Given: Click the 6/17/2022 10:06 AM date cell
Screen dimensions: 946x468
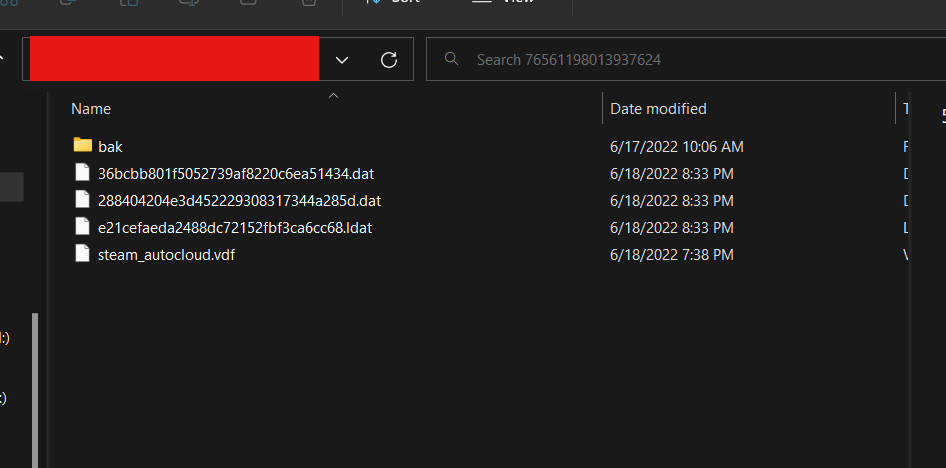Looking at the screenshot, I should [x=676, y=146].
